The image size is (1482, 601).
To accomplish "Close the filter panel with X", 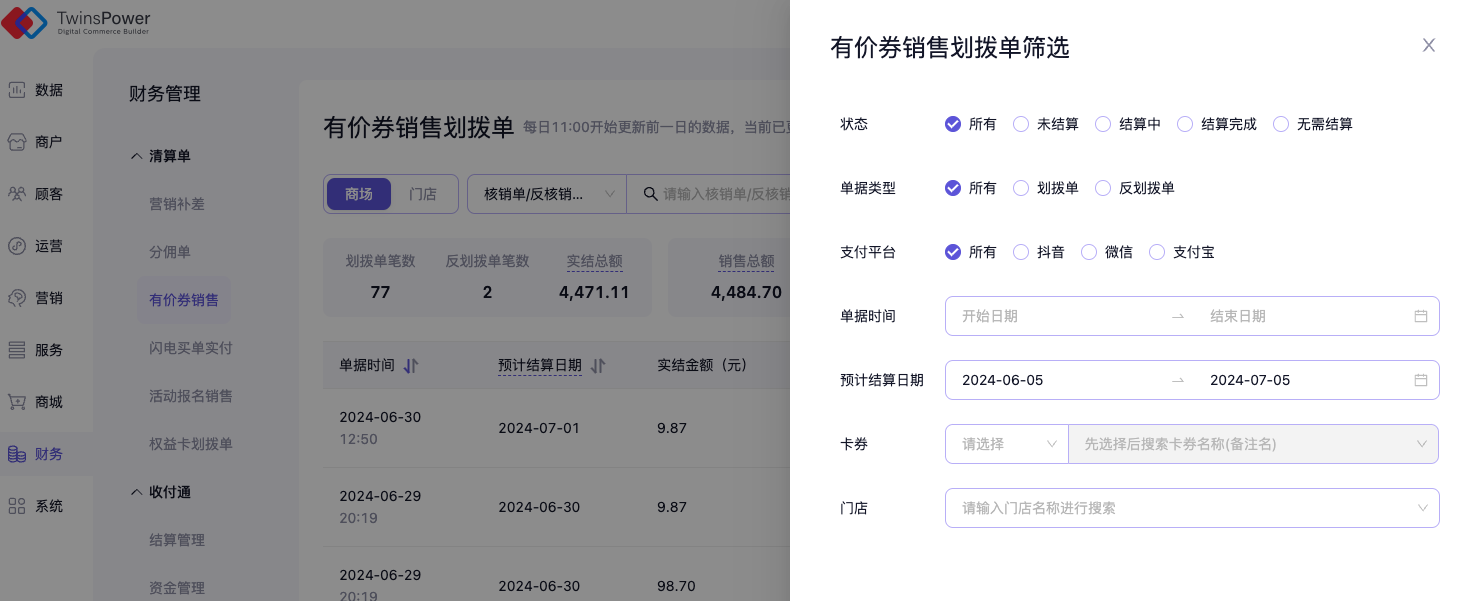I will 1428,45.
